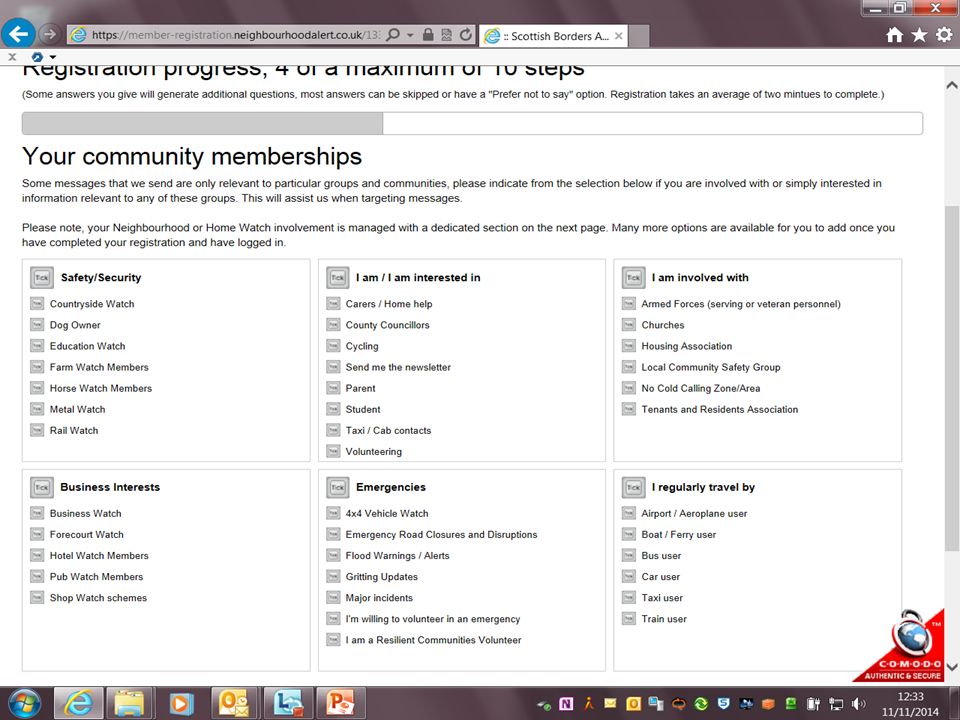Tick all Emergencies header box
Viewport: 960px width, 720px height.
(x=337, y=487)
